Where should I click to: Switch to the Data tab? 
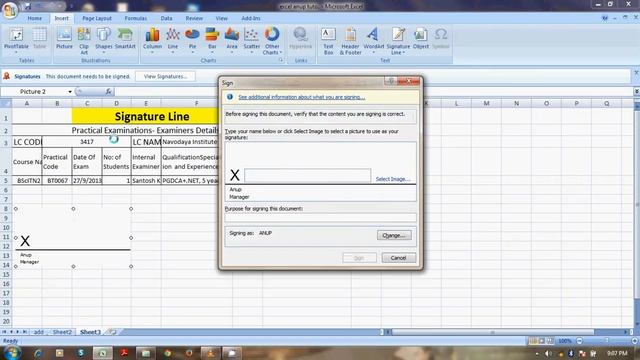166,18
